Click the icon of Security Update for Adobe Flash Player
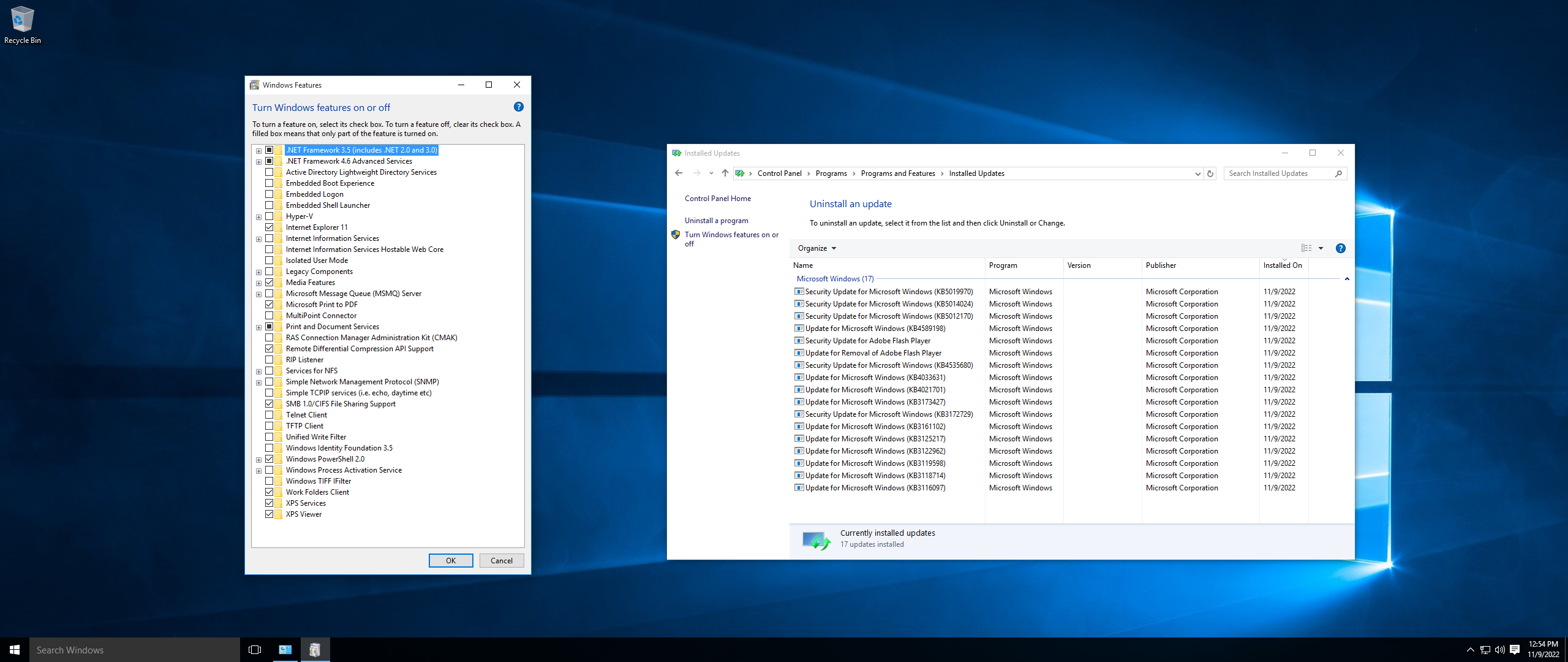Image resolution: width=1568 pixels, height=662 pixels. coord(799,341)
